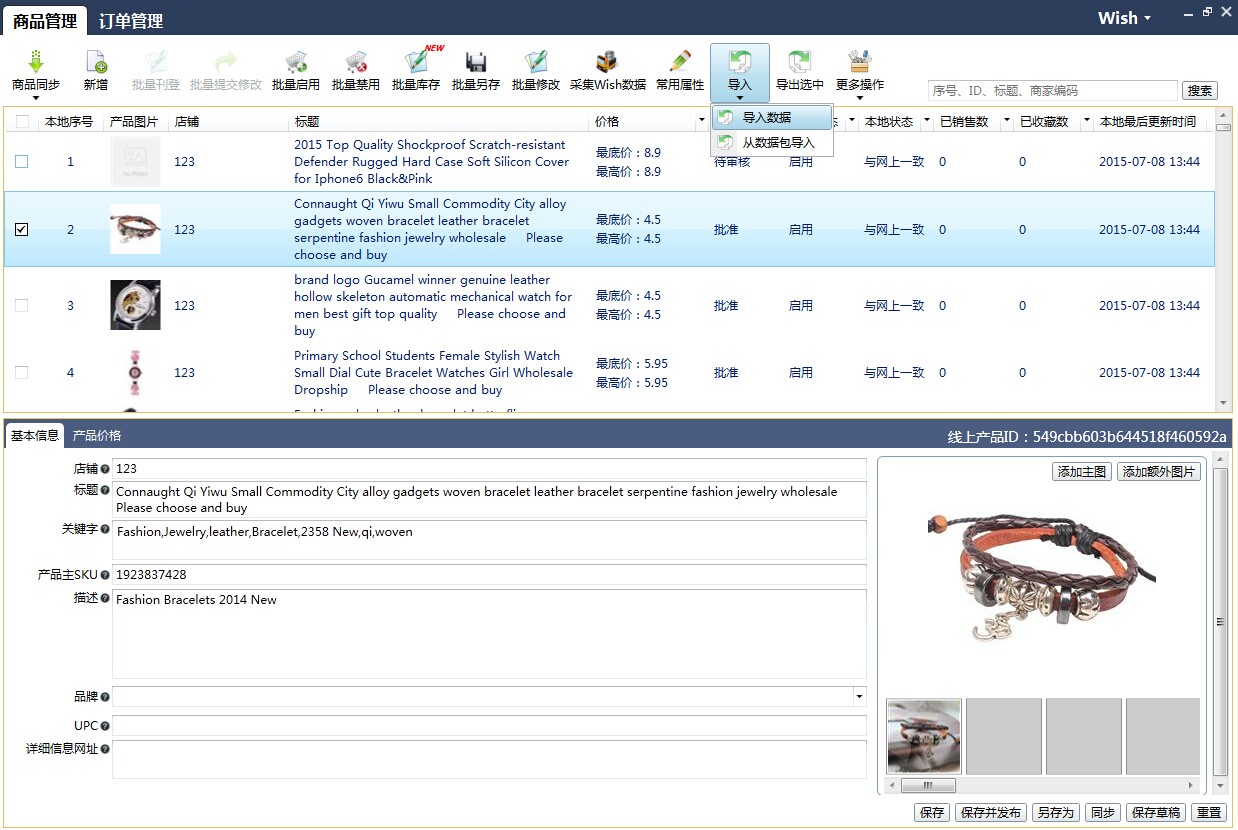
Task: Click the 重置 reset button
Action: pyautogui.click(x=1209, y=813)
